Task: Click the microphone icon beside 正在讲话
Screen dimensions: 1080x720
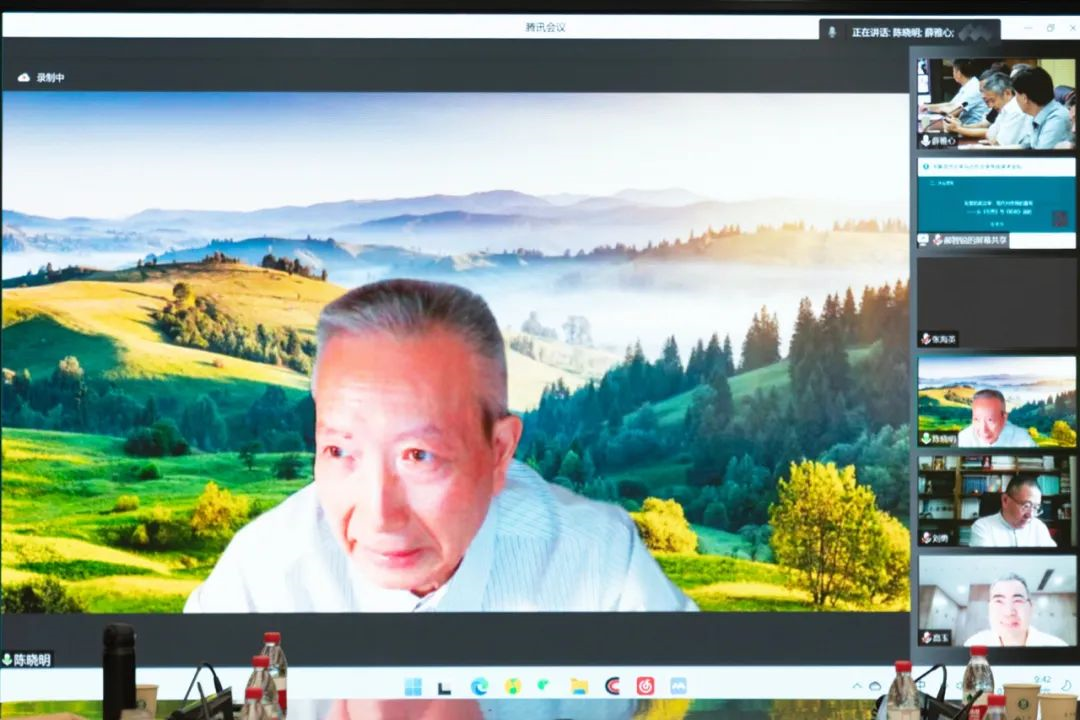Action: [x=832, y=32]
